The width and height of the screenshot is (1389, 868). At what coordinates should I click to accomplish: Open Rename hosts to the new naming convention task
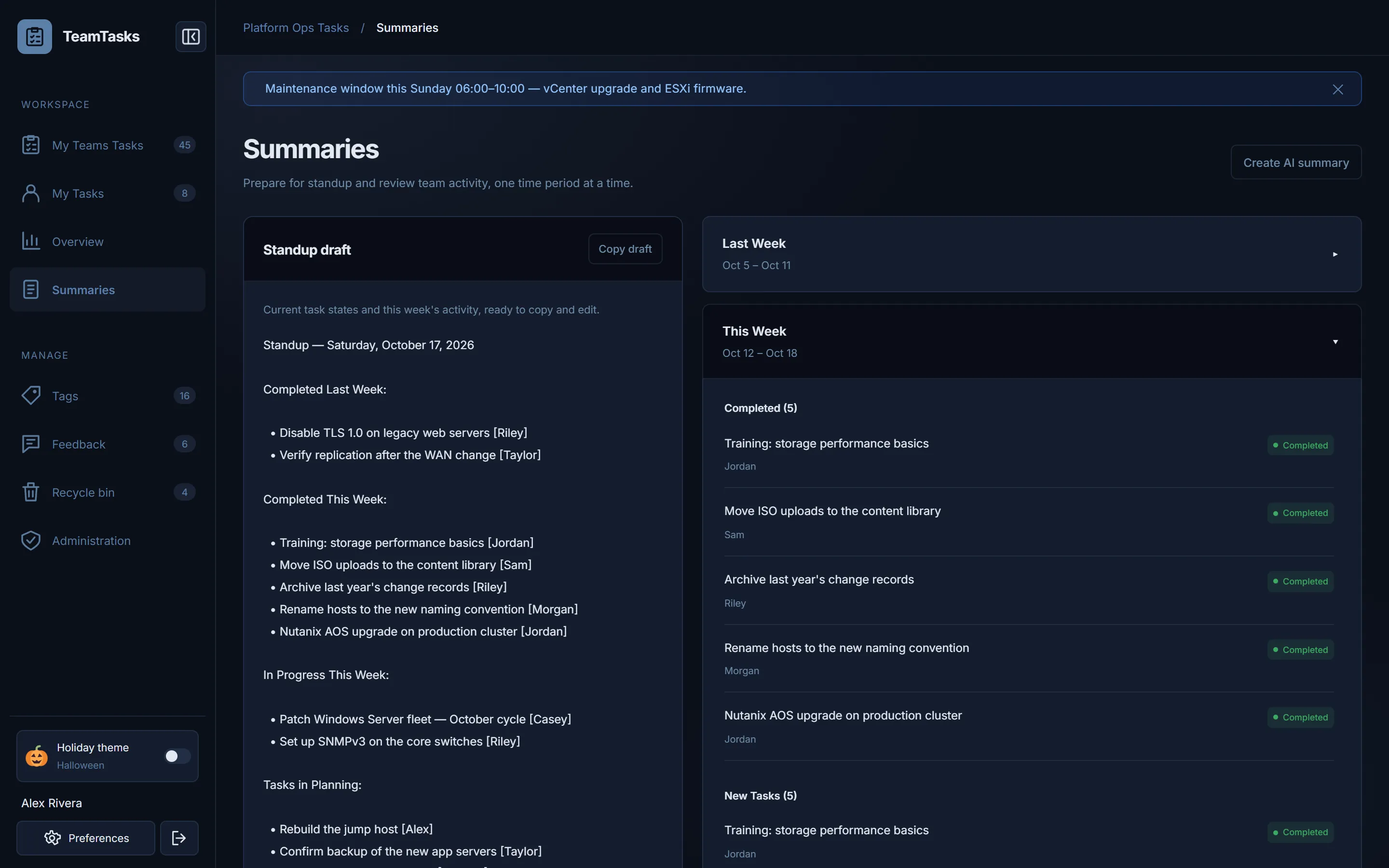(x=846, y=648)
